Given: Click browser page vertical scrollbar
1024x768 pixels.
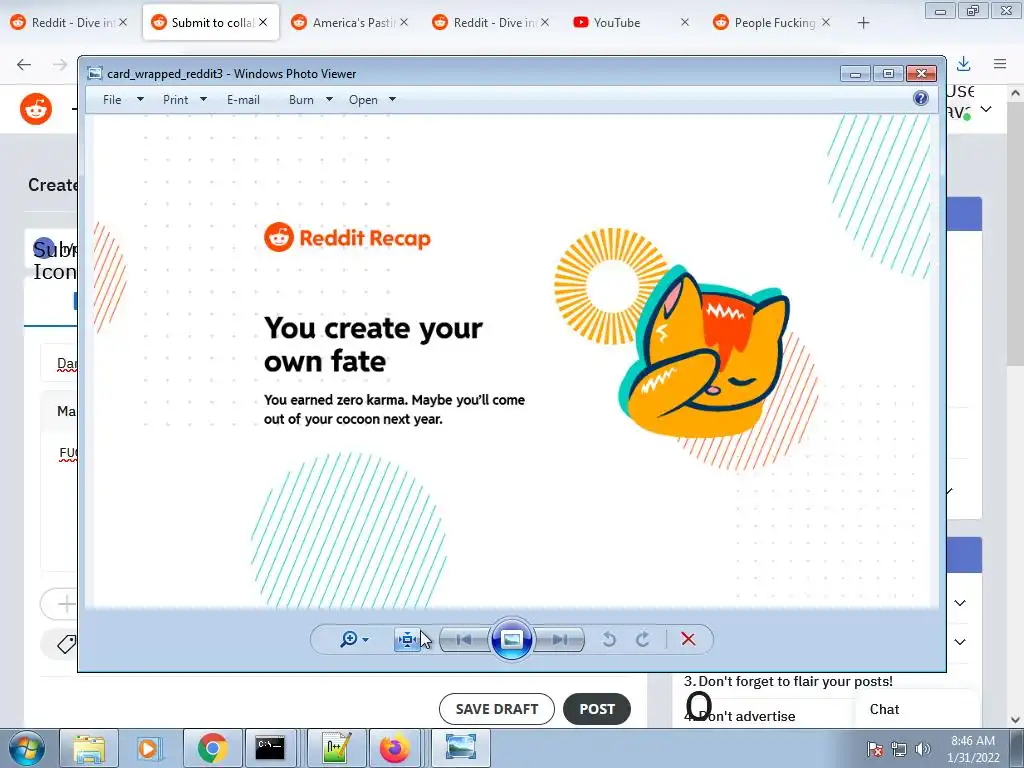Looking at the screenshot, I should point(1015,235).
